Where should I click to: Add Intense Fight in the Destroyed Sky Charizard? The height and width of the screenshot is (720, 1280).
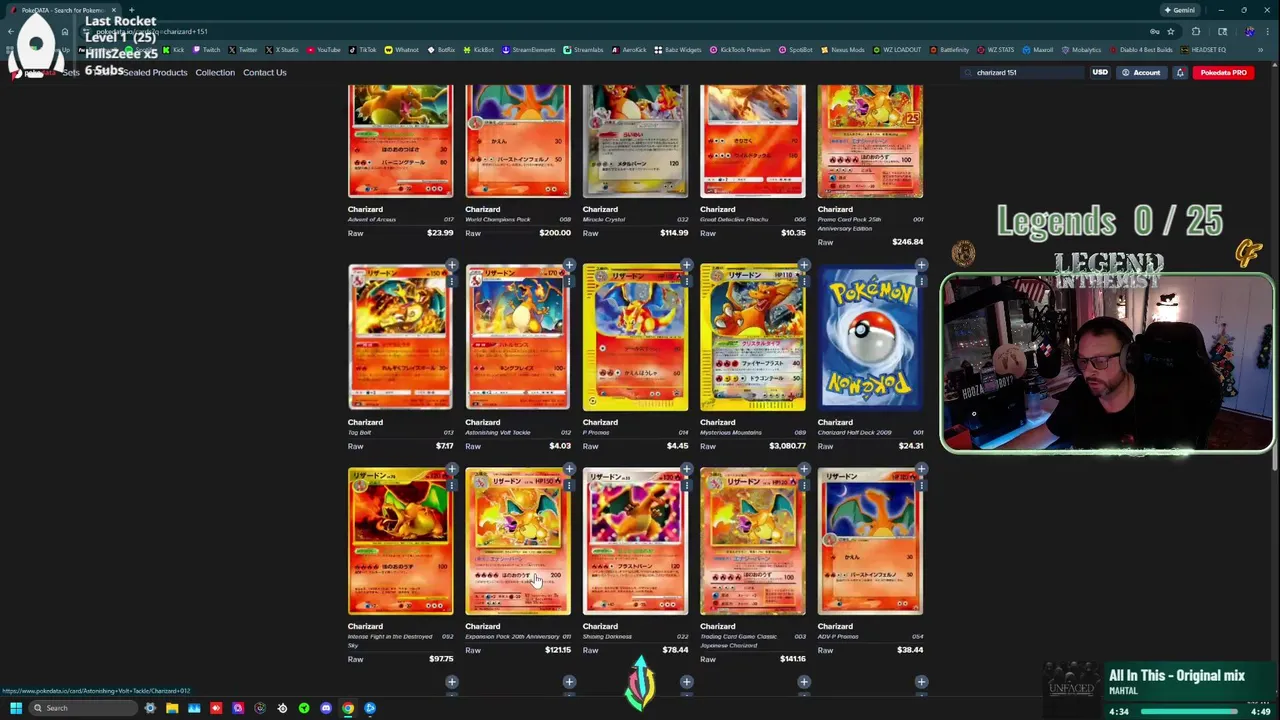point(452,469)
